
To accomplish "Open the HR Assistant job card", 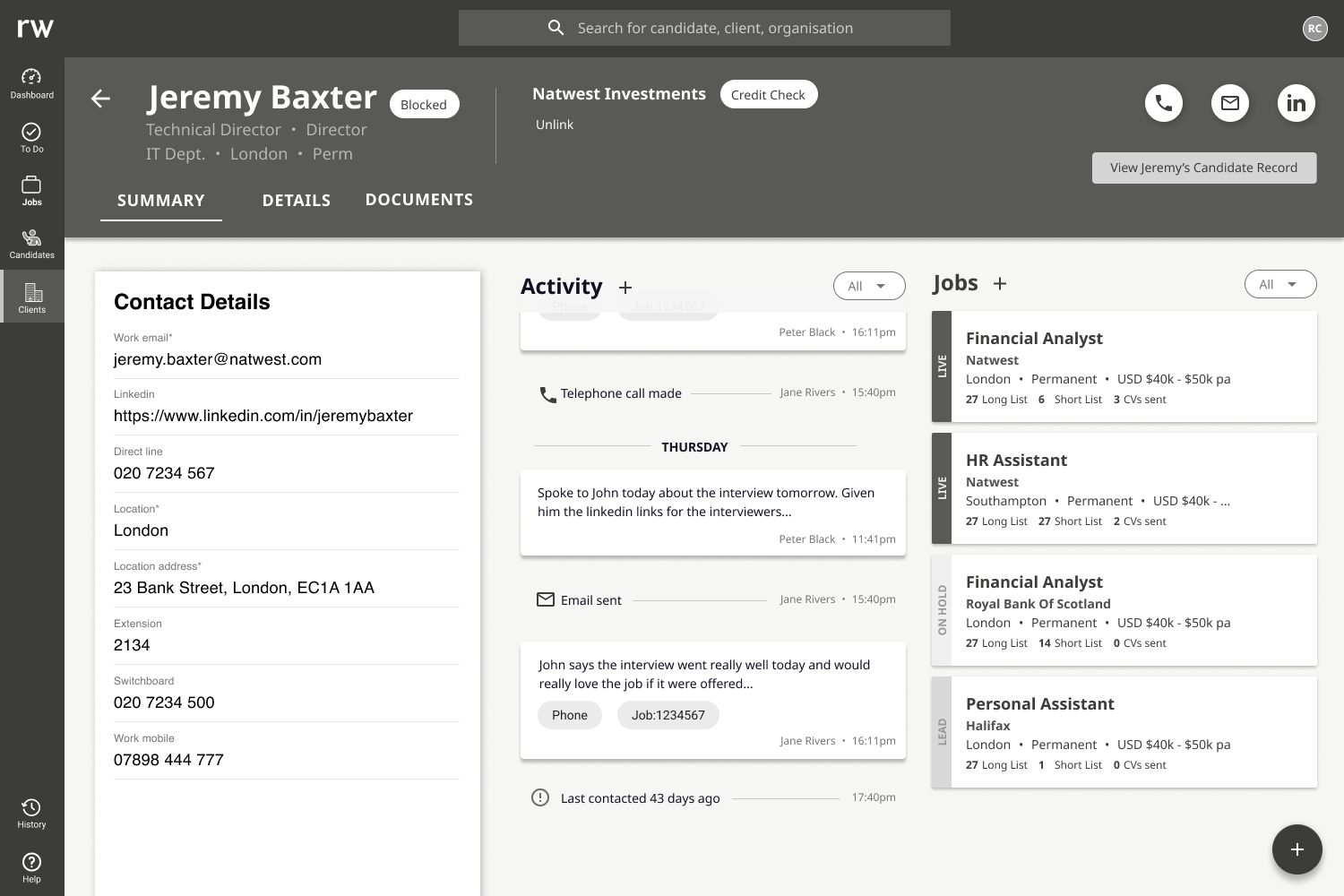I will click(1124, 488).
